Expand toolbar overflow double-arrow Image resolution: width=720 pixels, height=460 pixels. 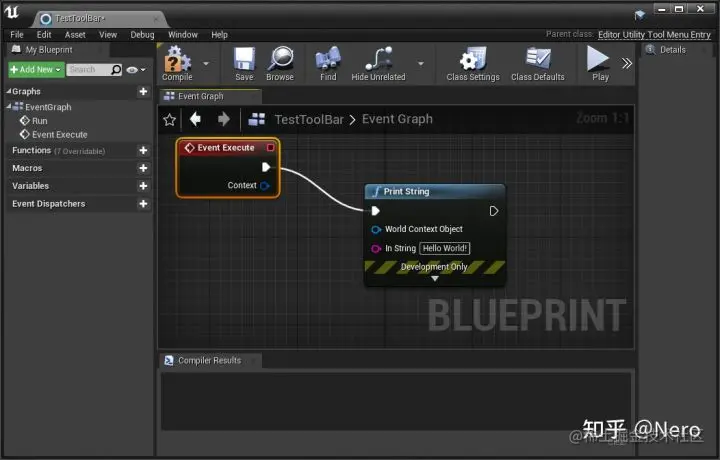627,63
